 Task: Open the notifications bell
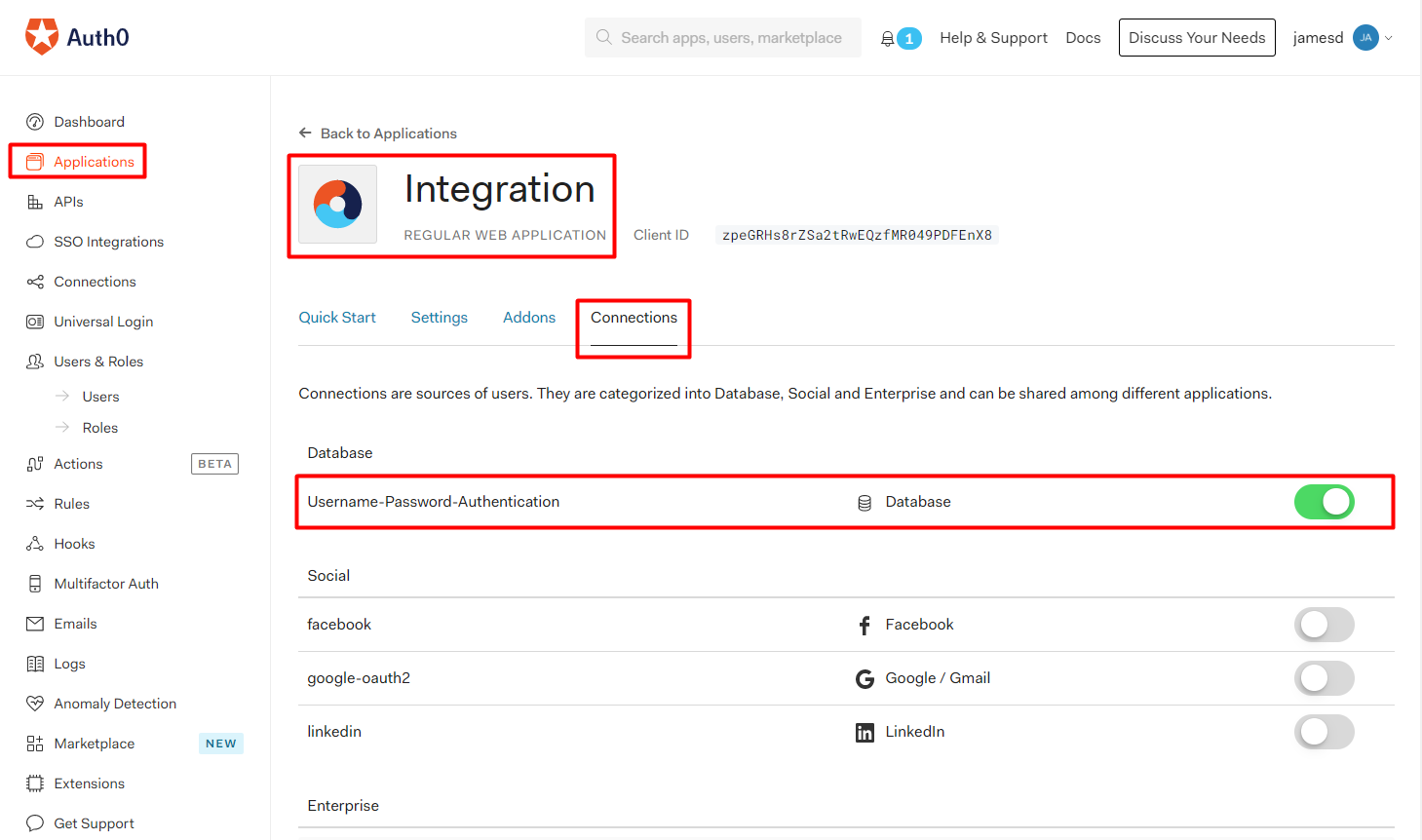[x=887, y=39]
